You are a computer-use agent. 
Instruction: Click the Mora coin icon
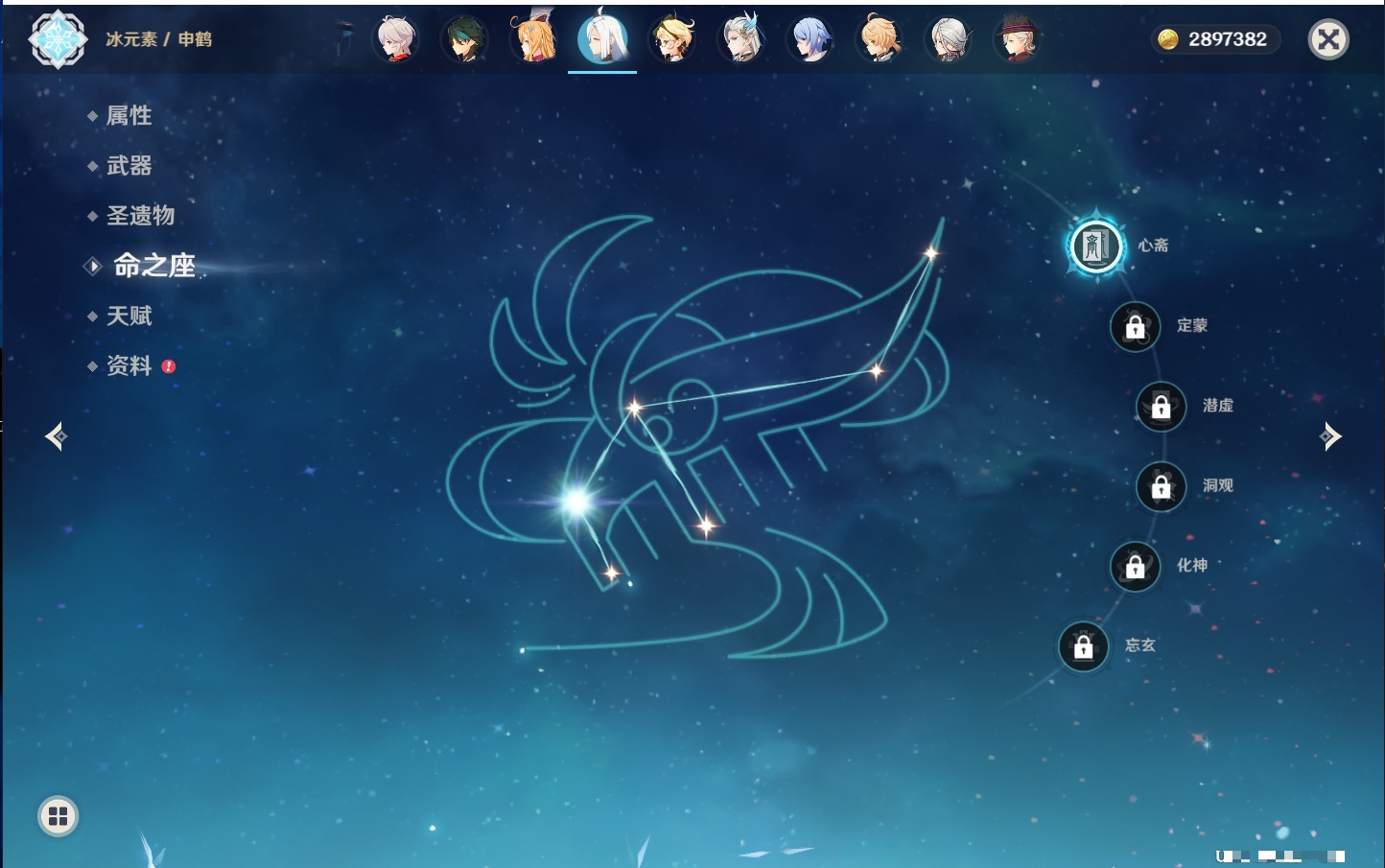1168,39
